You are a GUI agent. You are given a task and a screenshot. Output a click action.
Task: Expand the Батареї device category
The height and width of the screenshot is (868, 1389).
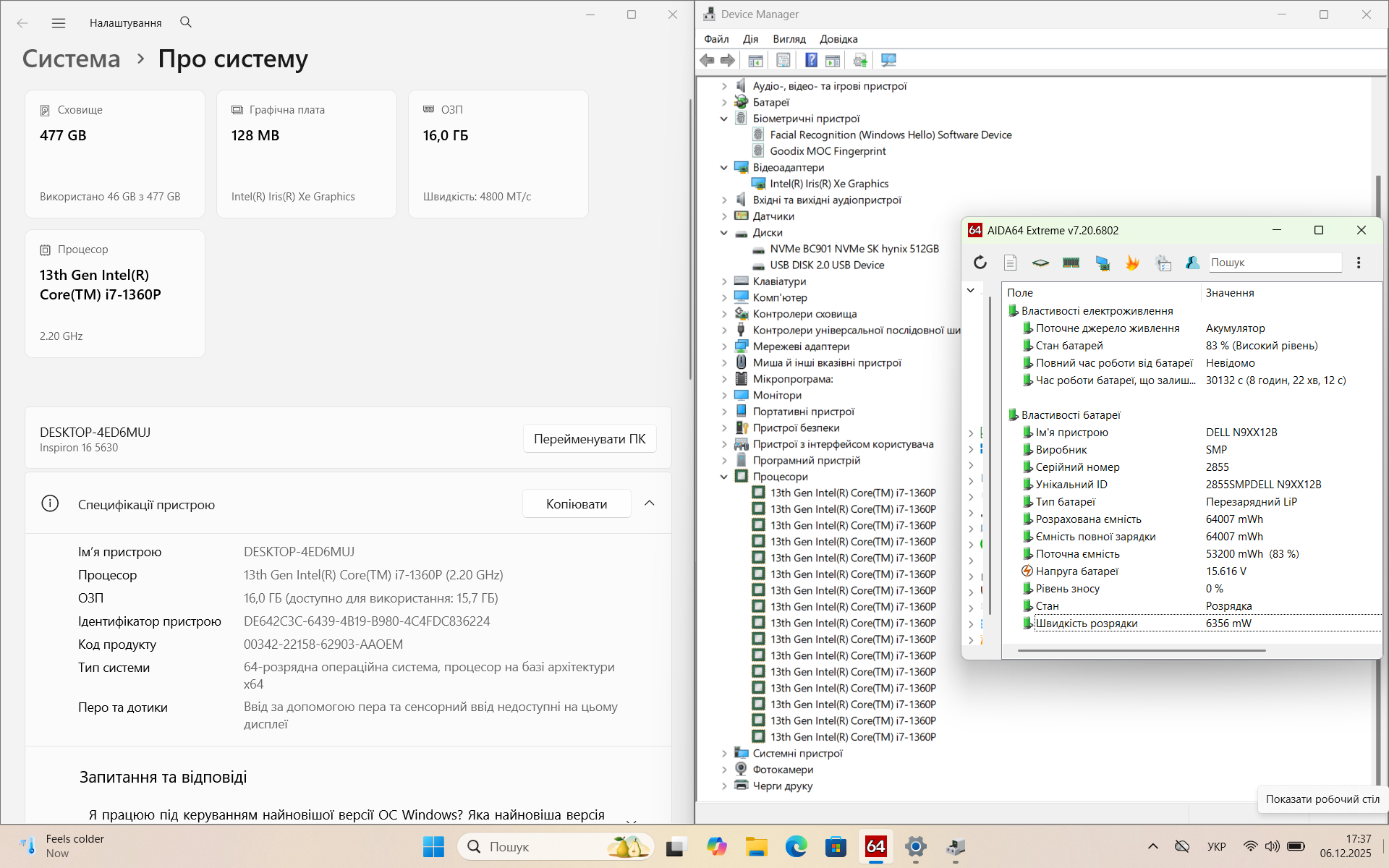724,103
